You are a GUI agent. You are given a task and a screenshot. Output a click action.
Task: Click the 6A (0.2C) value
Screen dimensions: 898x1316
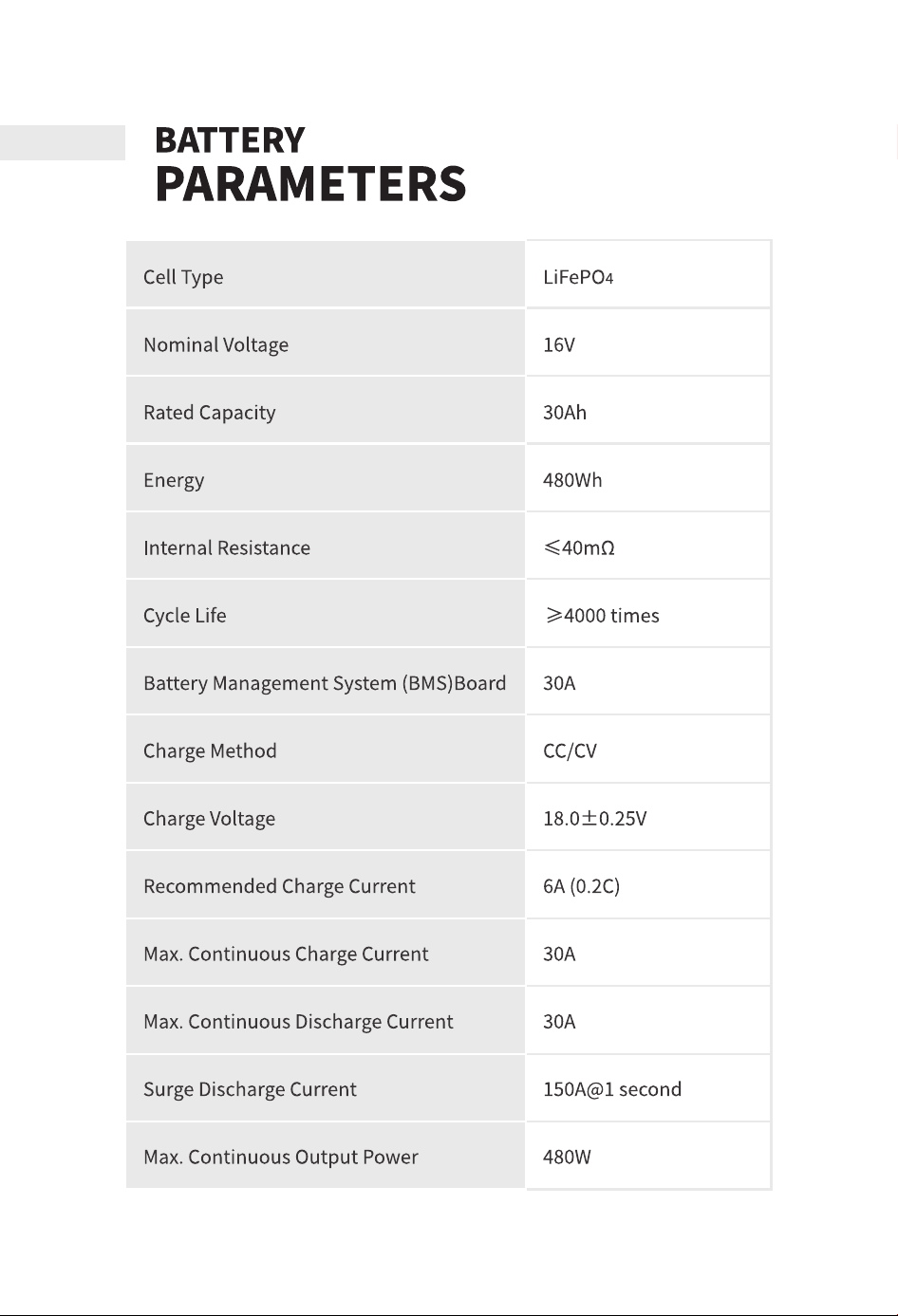tap(581, 886)
